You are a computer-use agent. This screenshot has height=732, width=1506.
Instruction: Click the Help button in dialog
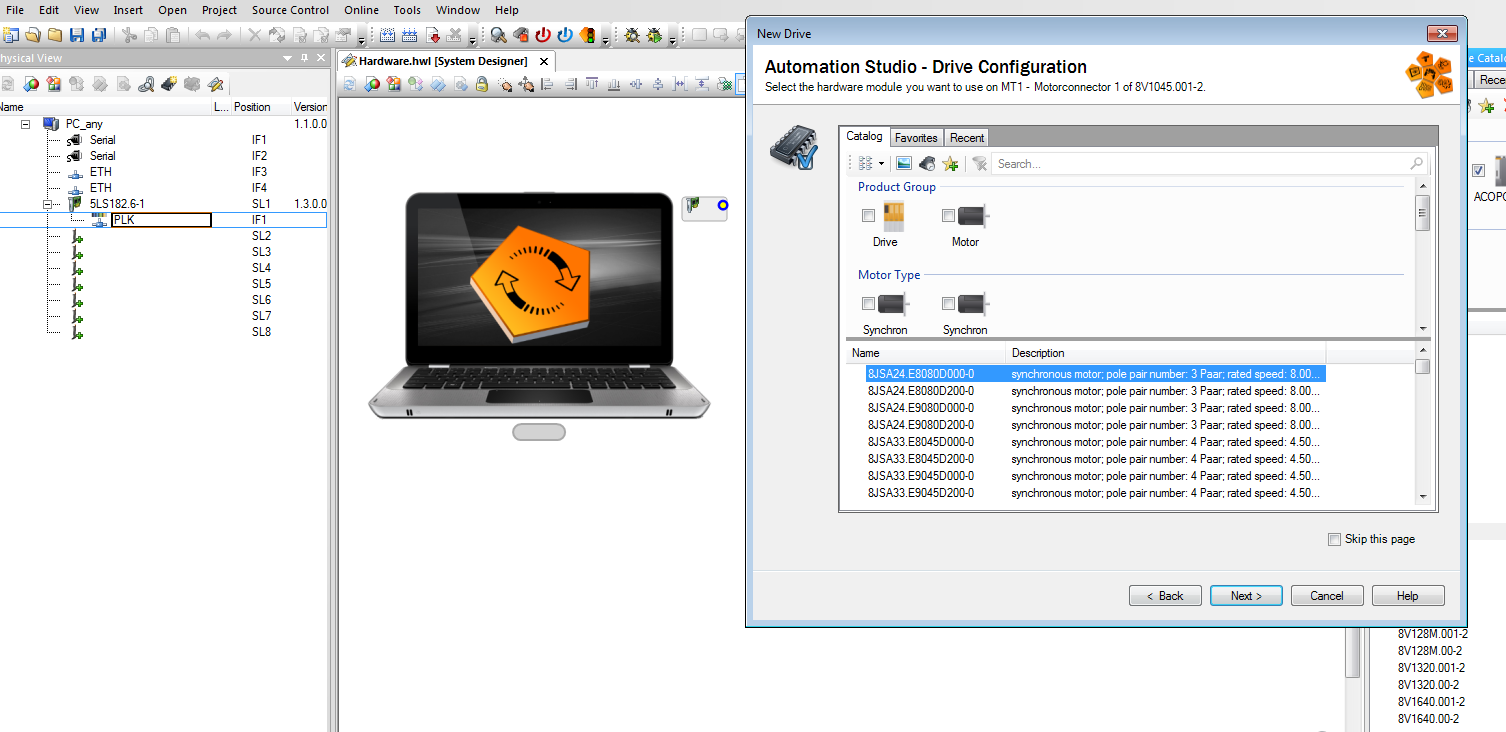[x=1408, y=595]
